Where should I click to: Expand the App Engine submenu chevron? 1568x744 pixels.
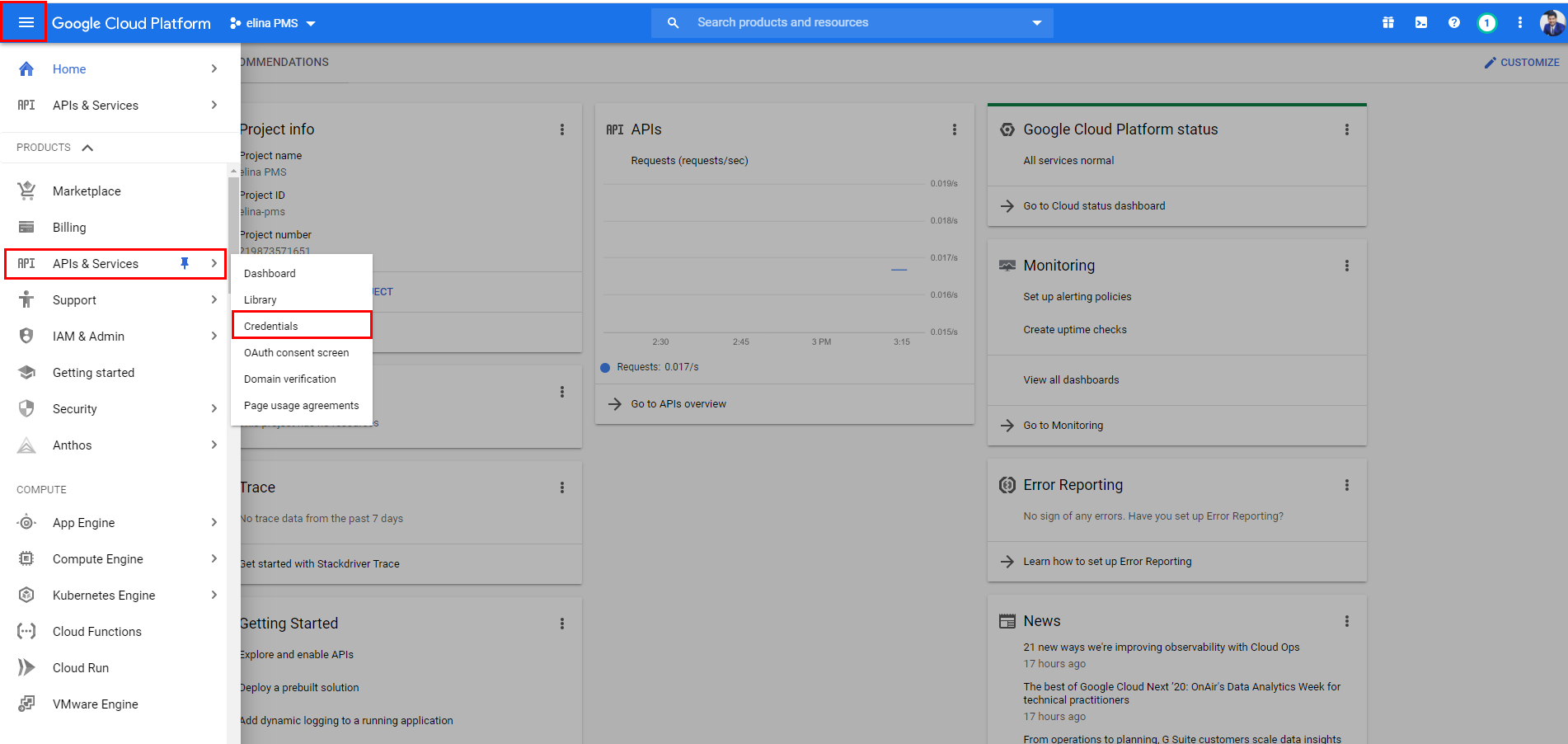pos(214,522)
